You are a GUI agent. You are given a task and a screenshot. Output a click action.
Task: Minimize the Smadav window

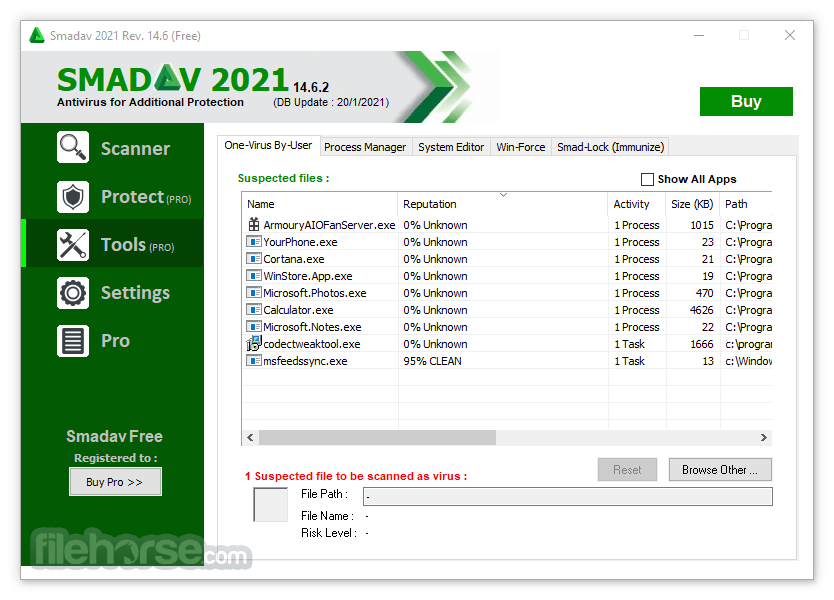(x=699, y=35)
